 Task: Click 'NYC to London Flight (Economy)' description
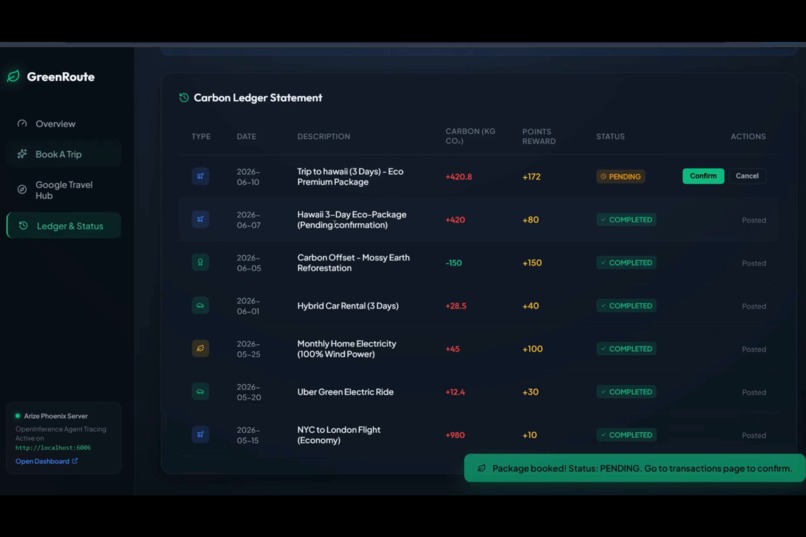[338, 435]
